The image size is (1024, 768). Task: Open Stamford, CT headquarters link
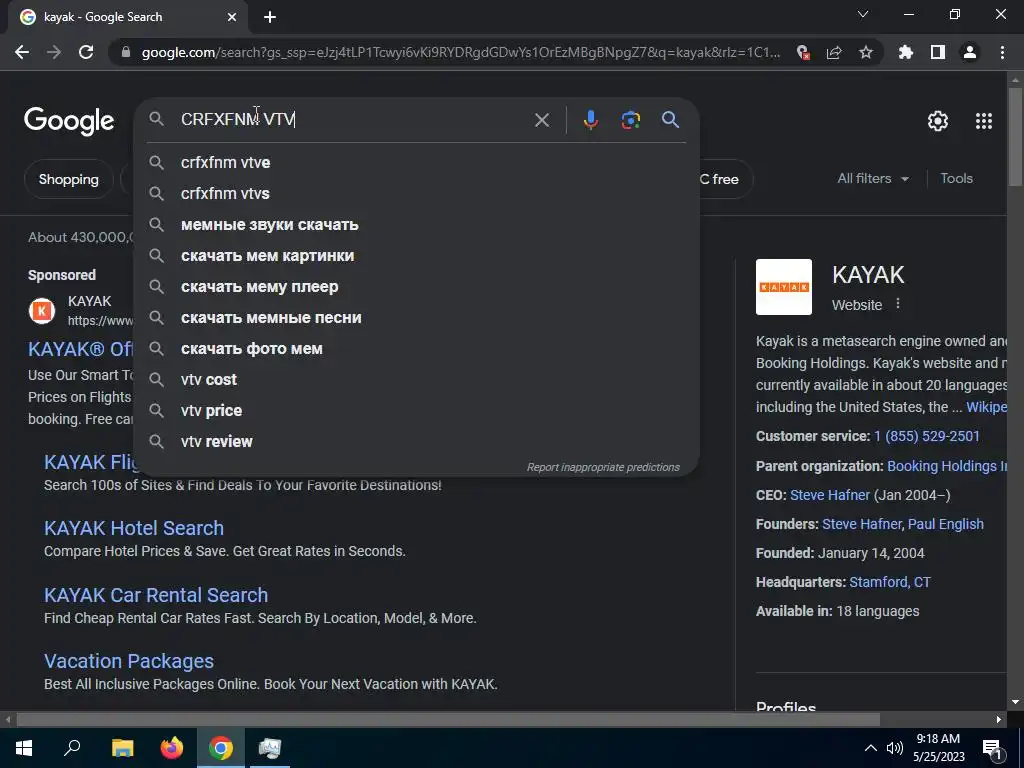pos(889,582)
